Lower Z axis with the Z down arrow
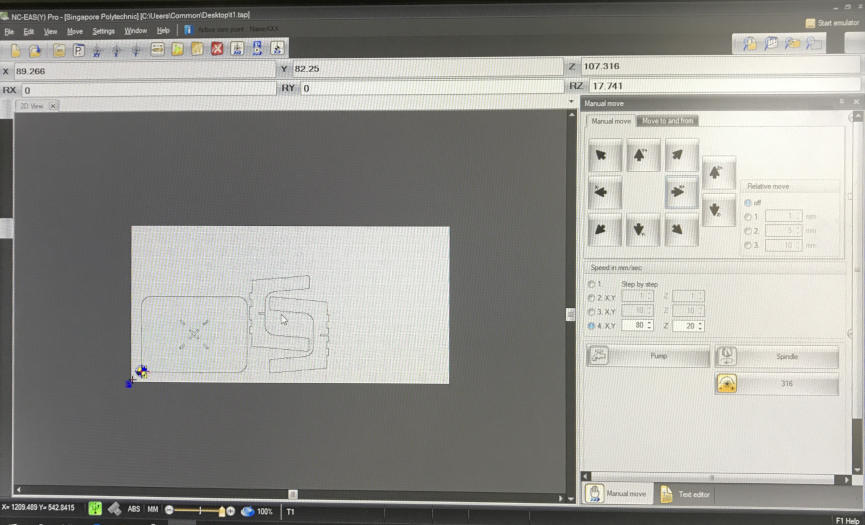 [718, 210]
